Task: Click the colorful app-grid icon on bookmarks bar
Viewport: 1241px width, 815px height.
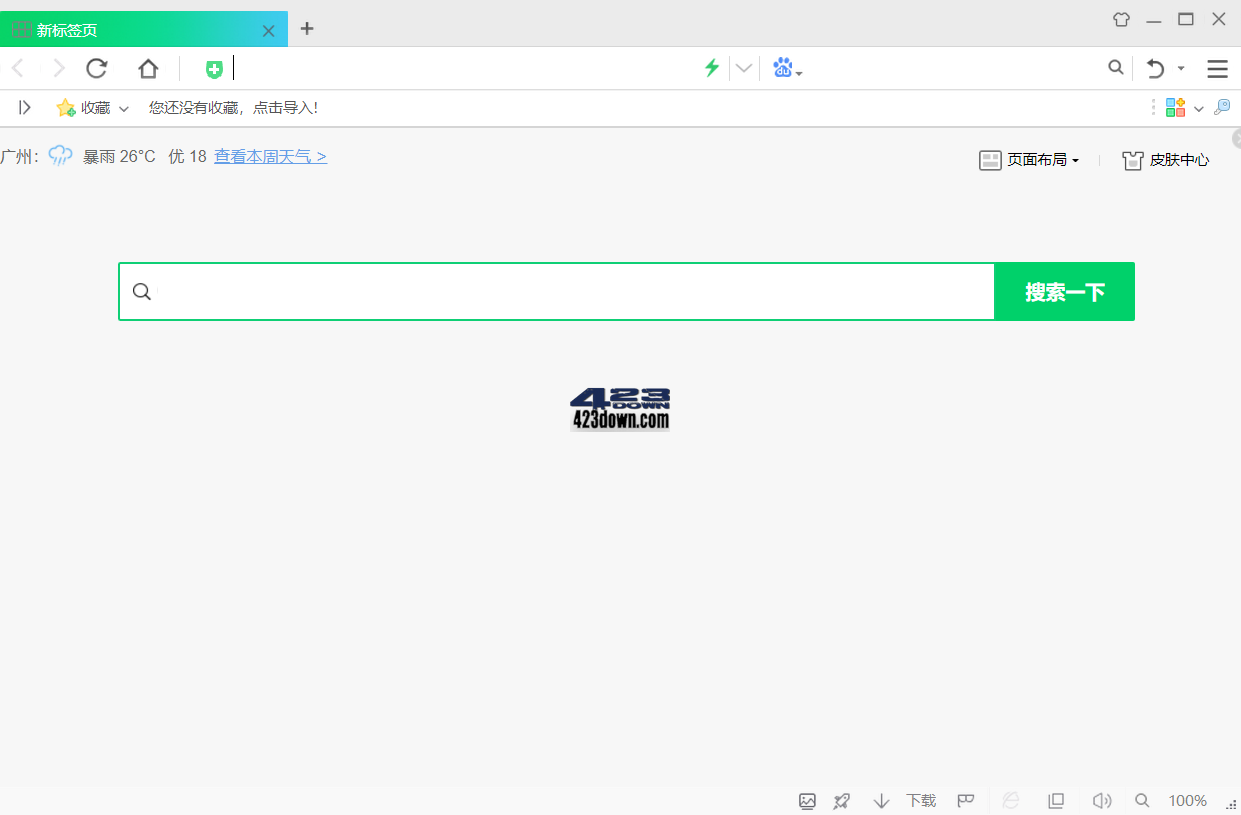Action: (x=1176, y=107)
